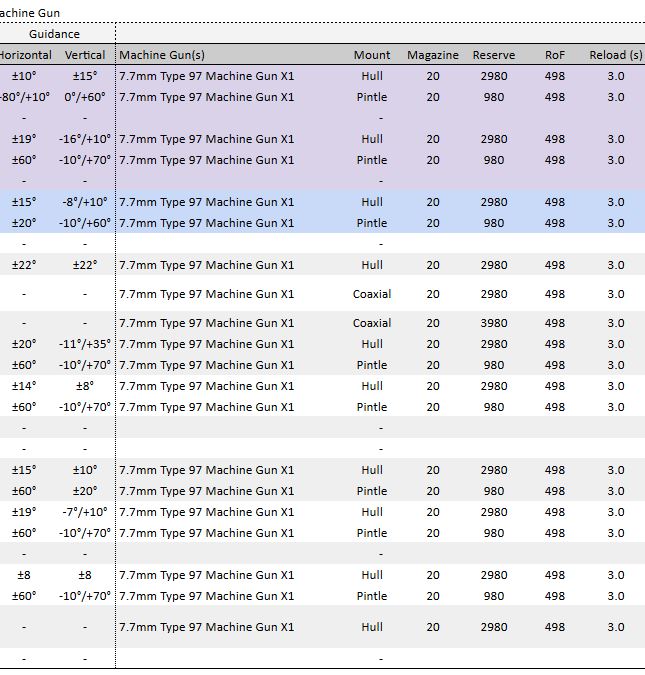Click horizontal ±15° beside -8°/+10°
The width and height of the screenshot is (645, 675).
[24, 202]
